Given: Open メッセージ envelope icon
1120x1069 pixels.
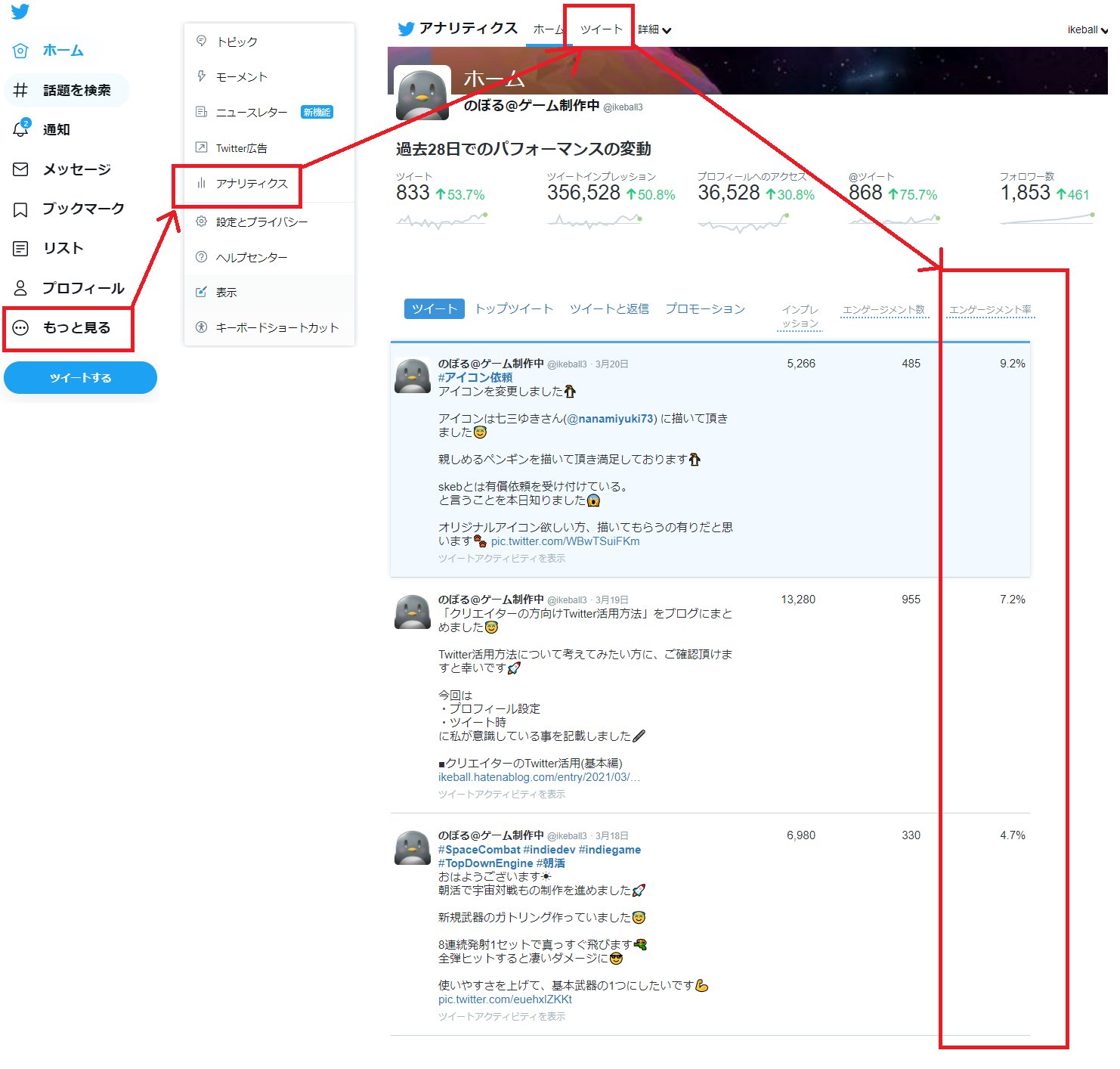Looking at the screenshot, I should click(x=20, y=169).
